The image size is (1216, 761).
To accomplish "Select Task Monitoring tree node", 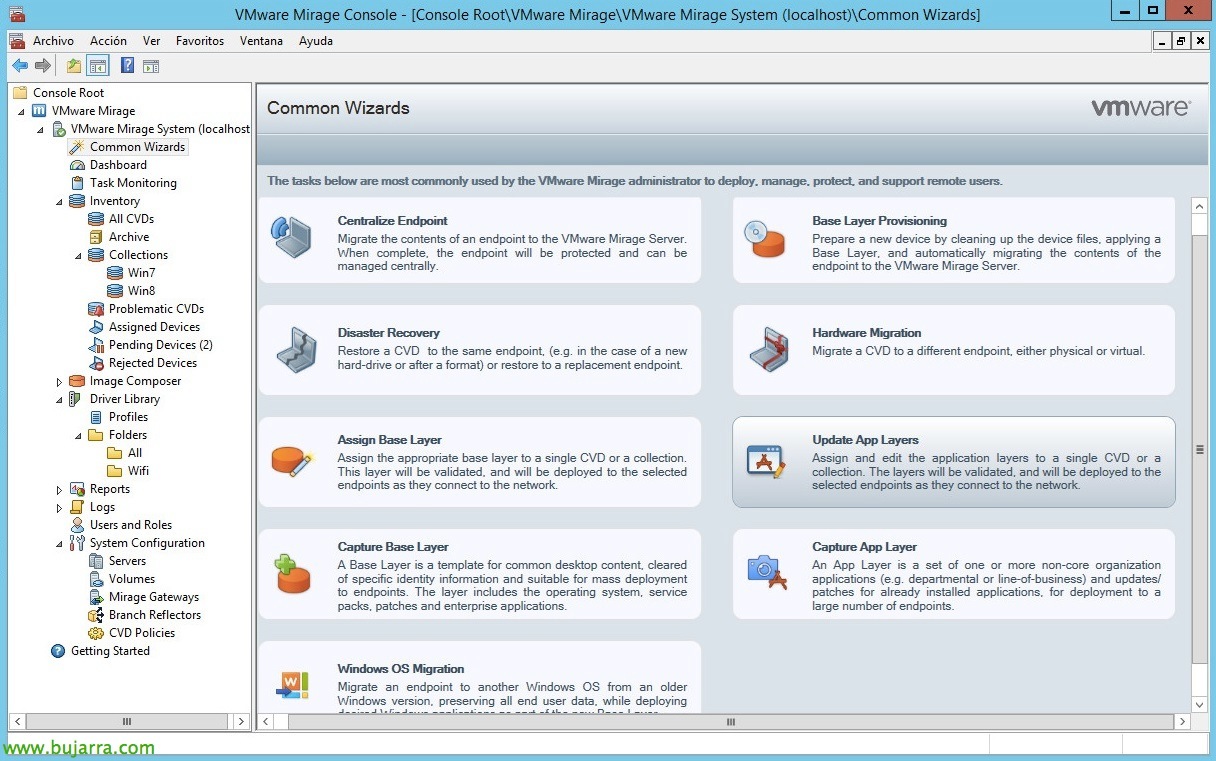I will [133, 183].
